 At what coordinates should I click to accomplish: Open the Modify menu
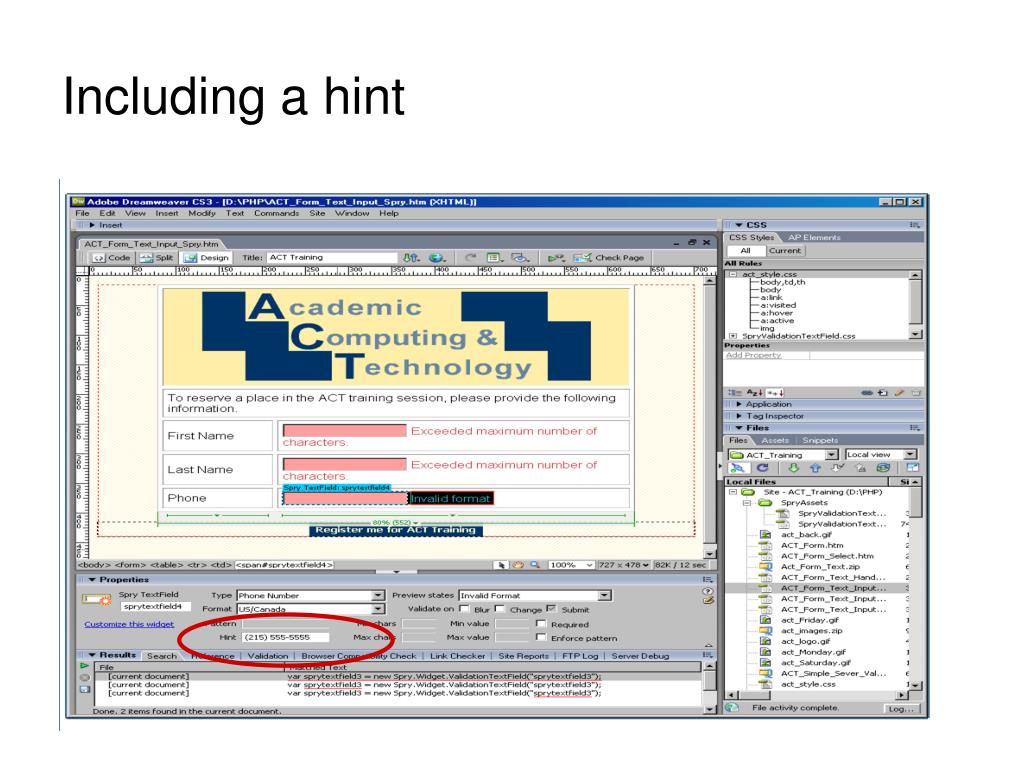(x=202, y=214)
